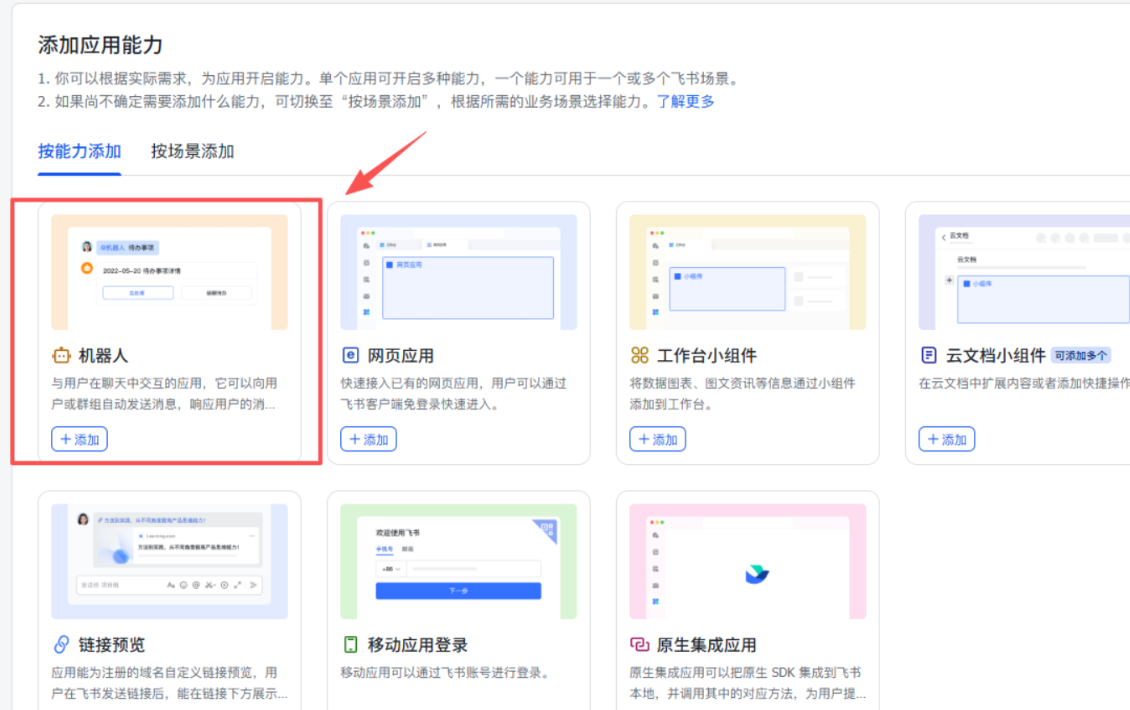Click the 工作台小组件 grid icon
Viewport: 1130px width, 710px height.
pos(640,356)
